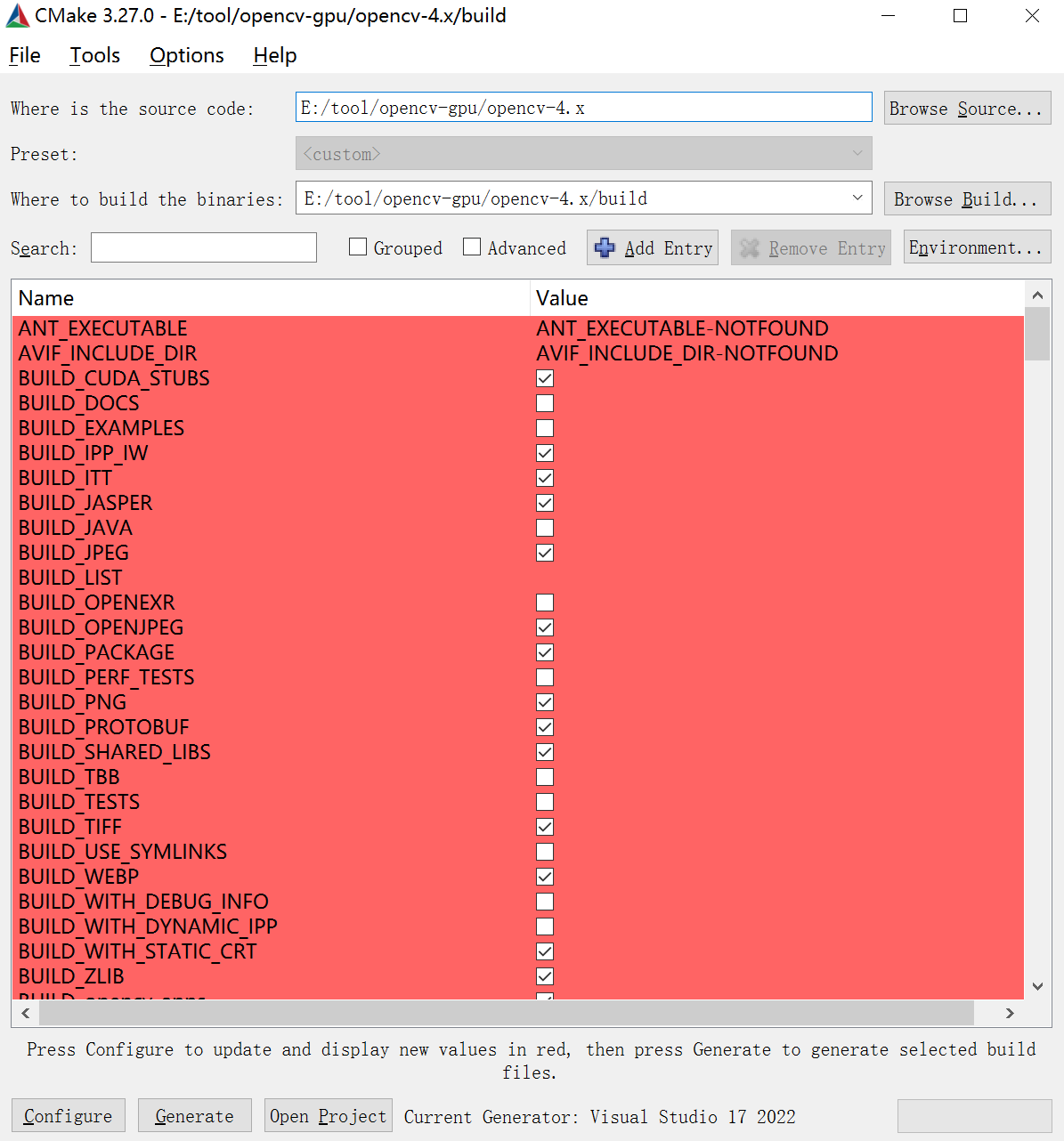Toggle the BUILD_JPEG checkbox
Viewport: 1064px width, 1141px height.
tap(545, 553)
